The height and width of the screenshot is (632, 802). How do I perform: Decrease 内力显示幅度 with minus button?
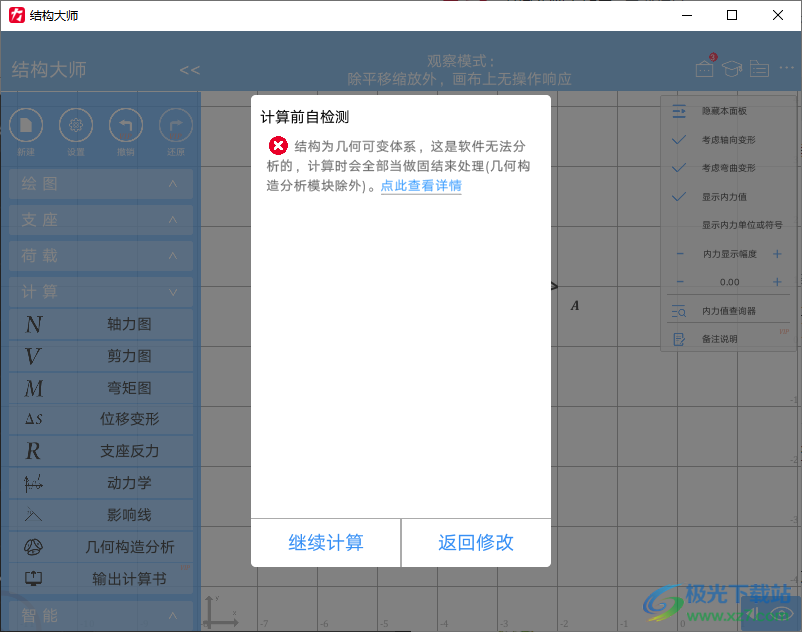point(680,254)
